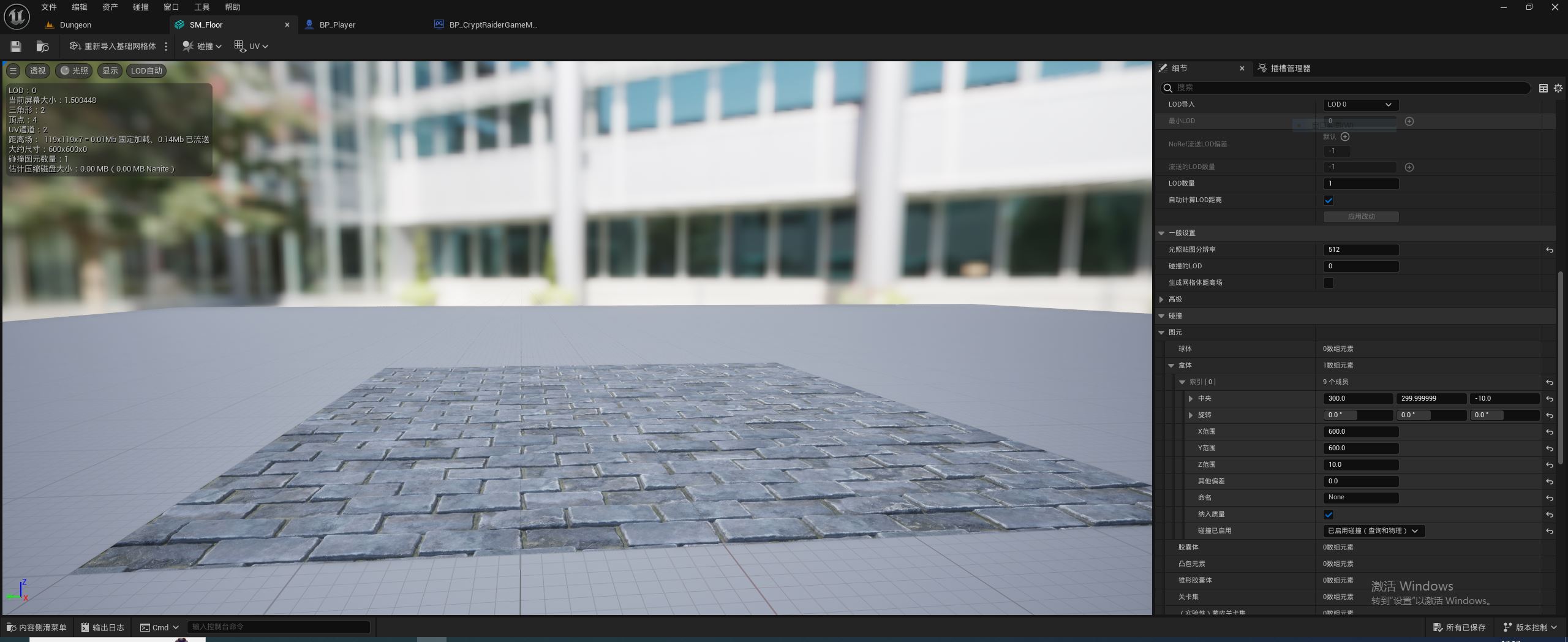Image resolution: width=1568 pixels, height=642 pixels.
Task: Collapse the Primitives section
Action: pos(1161,332)
